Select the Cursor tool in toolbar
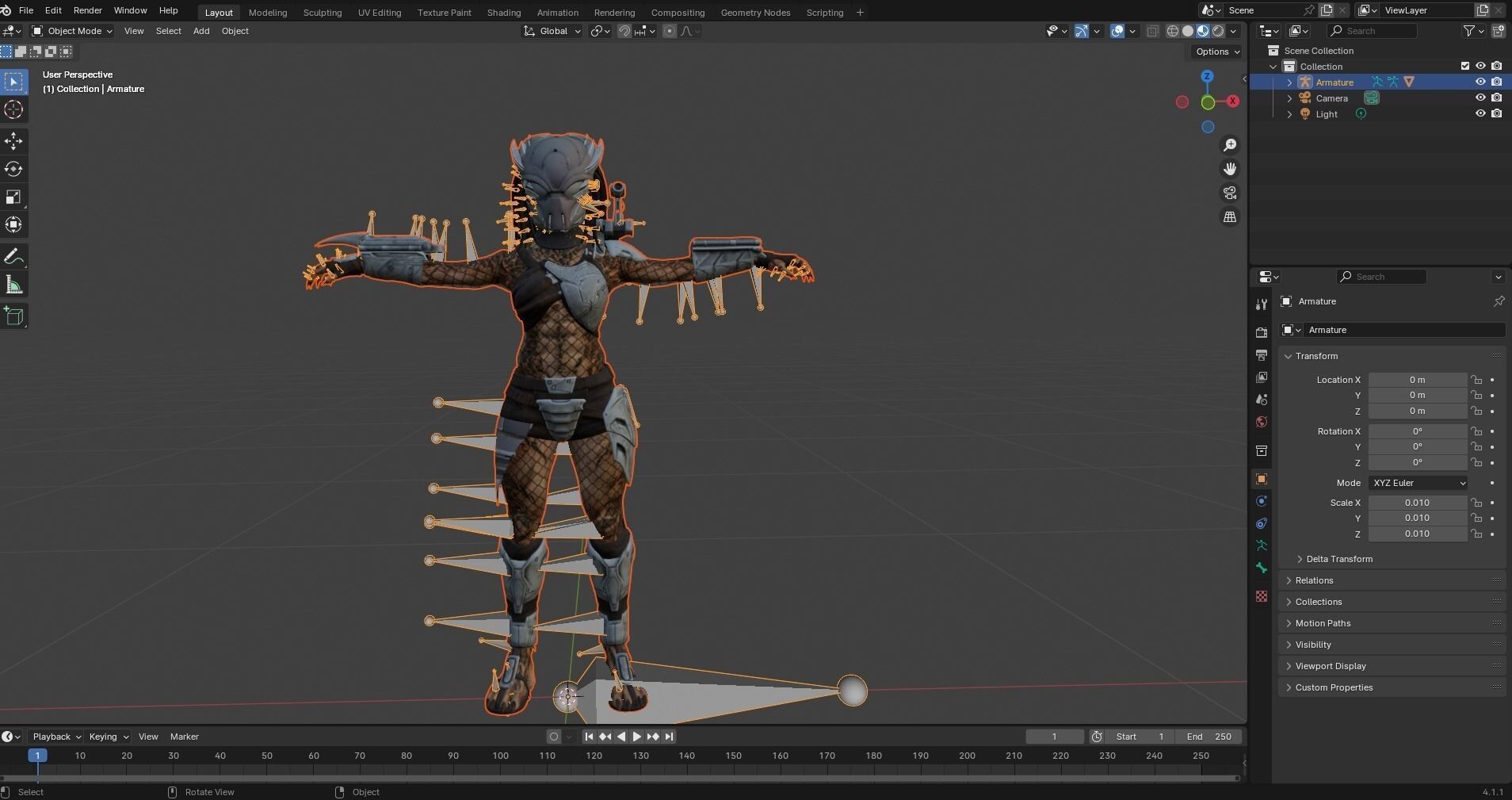The width and height of the screenshot is (1512, 800). pyautogui.click(x=13, y=110)
